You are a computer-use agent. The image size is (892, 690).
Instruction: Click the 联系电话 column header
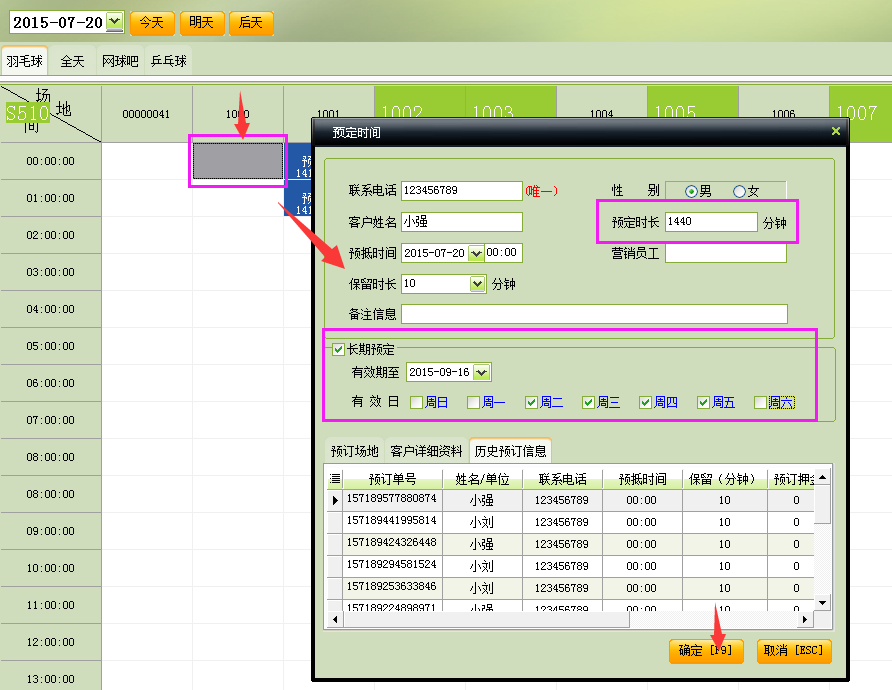[563, 479]
